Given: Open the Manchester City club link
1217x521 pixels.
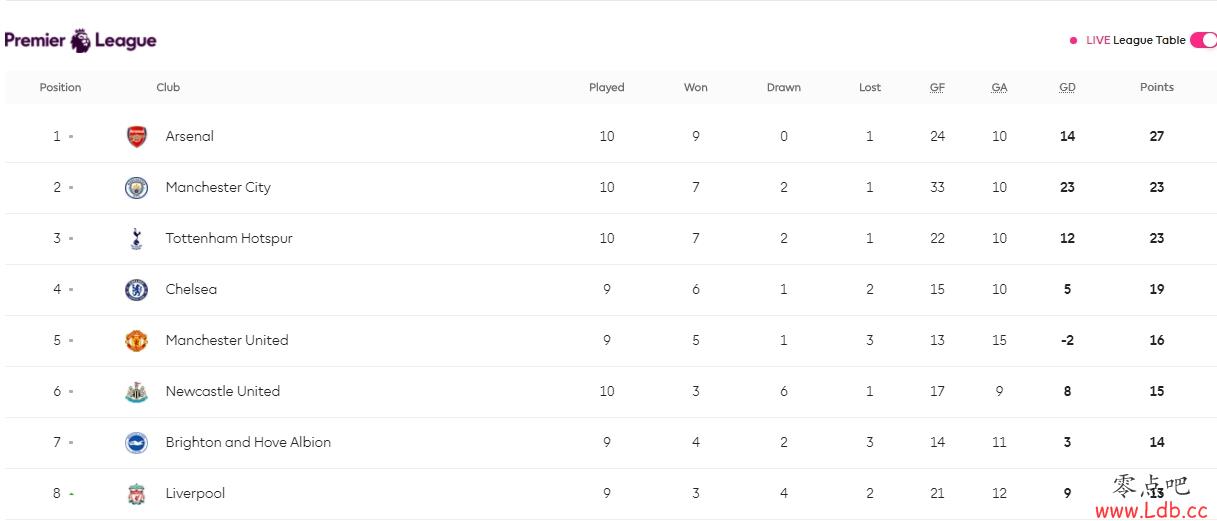Looking at the screenshot, I should [x=218, y=187].
